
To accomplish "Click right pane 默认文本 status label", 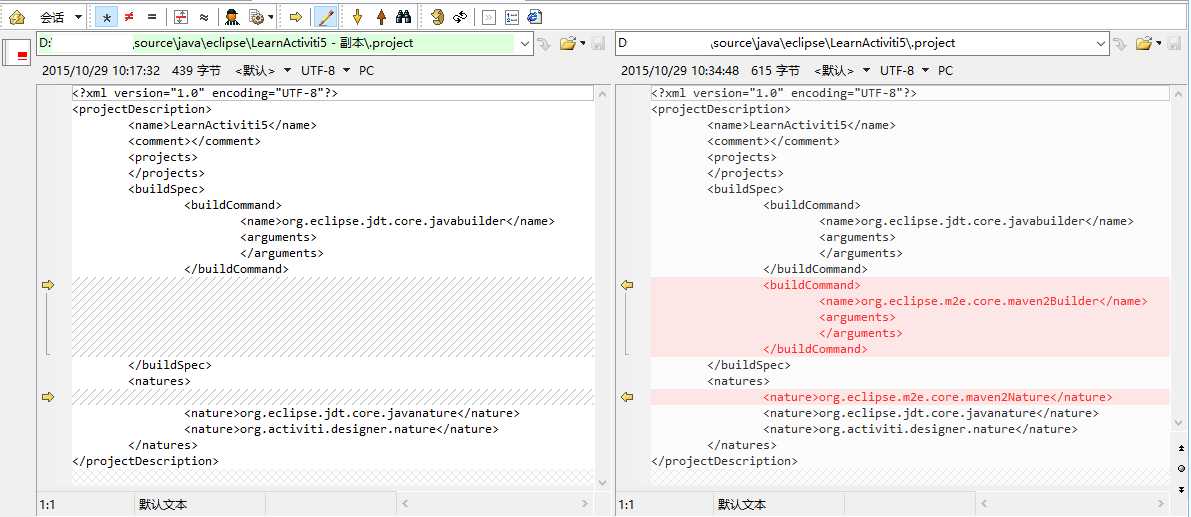I will click(x=741, y=504).
